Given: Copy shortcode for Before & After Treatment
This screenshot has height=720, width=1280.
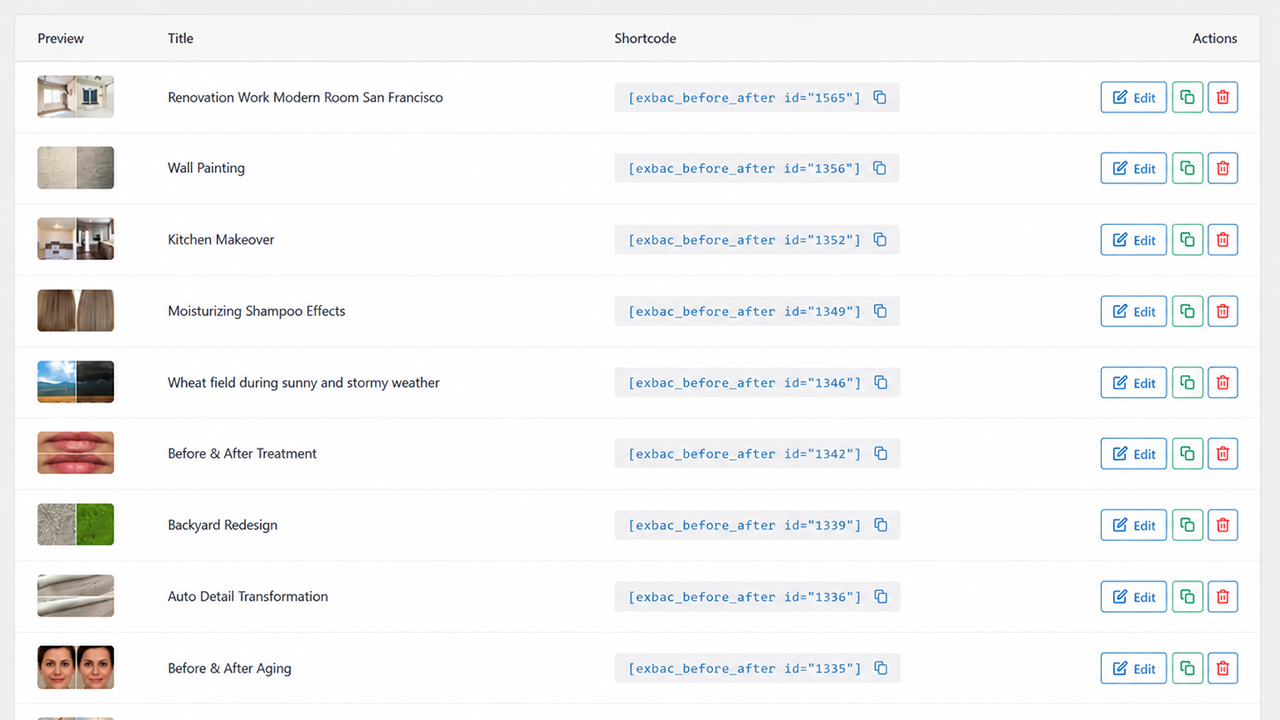Looking at the screenshot, I should [880, 454].
